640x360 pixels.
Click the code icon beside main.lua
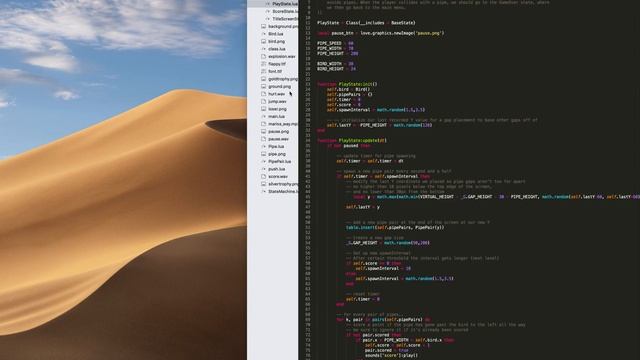coord(264,116)
